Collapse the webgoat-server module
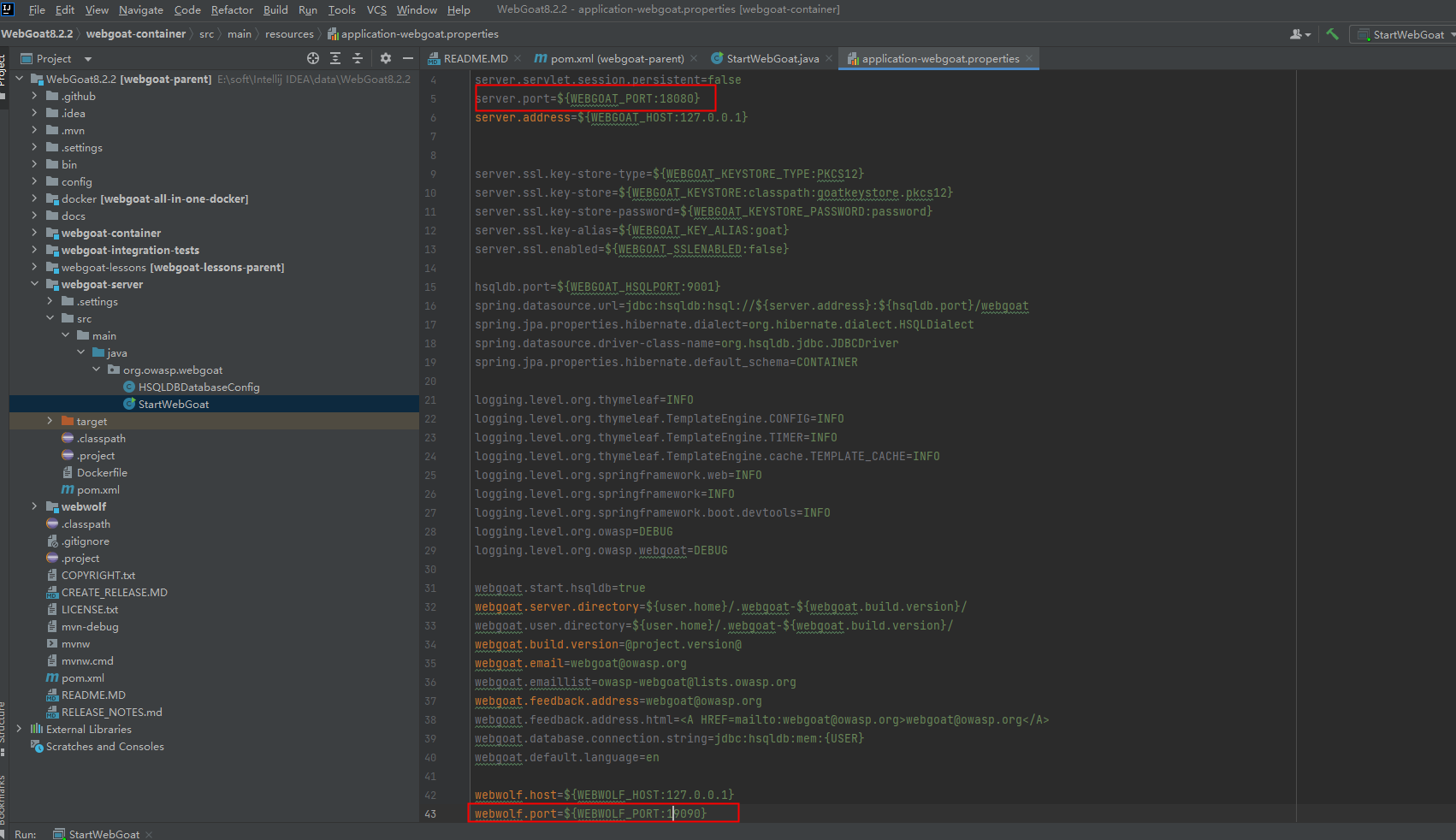Screen dimensions: 1456x840 tap(34, 284)
